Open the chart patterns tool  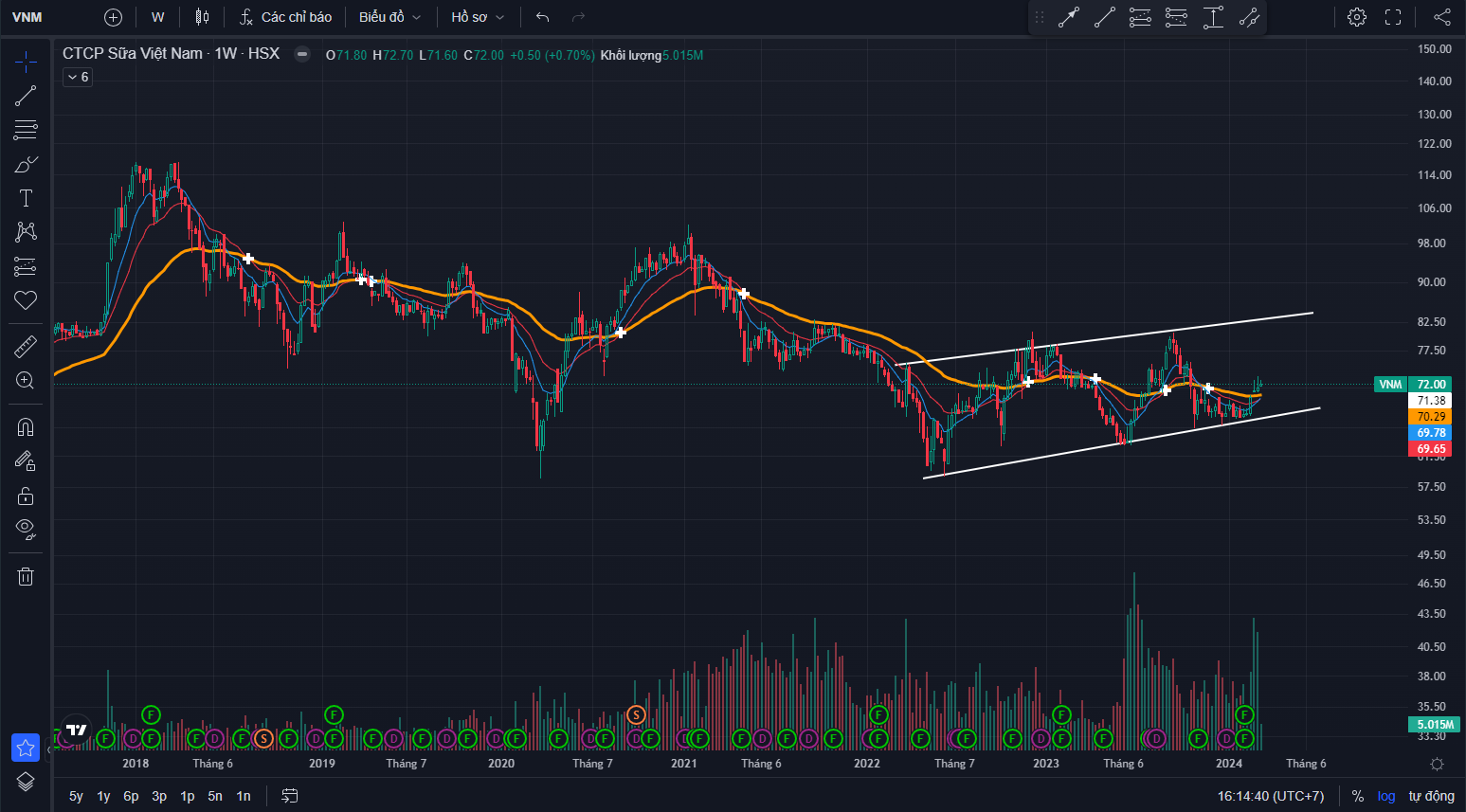point(26,232)
